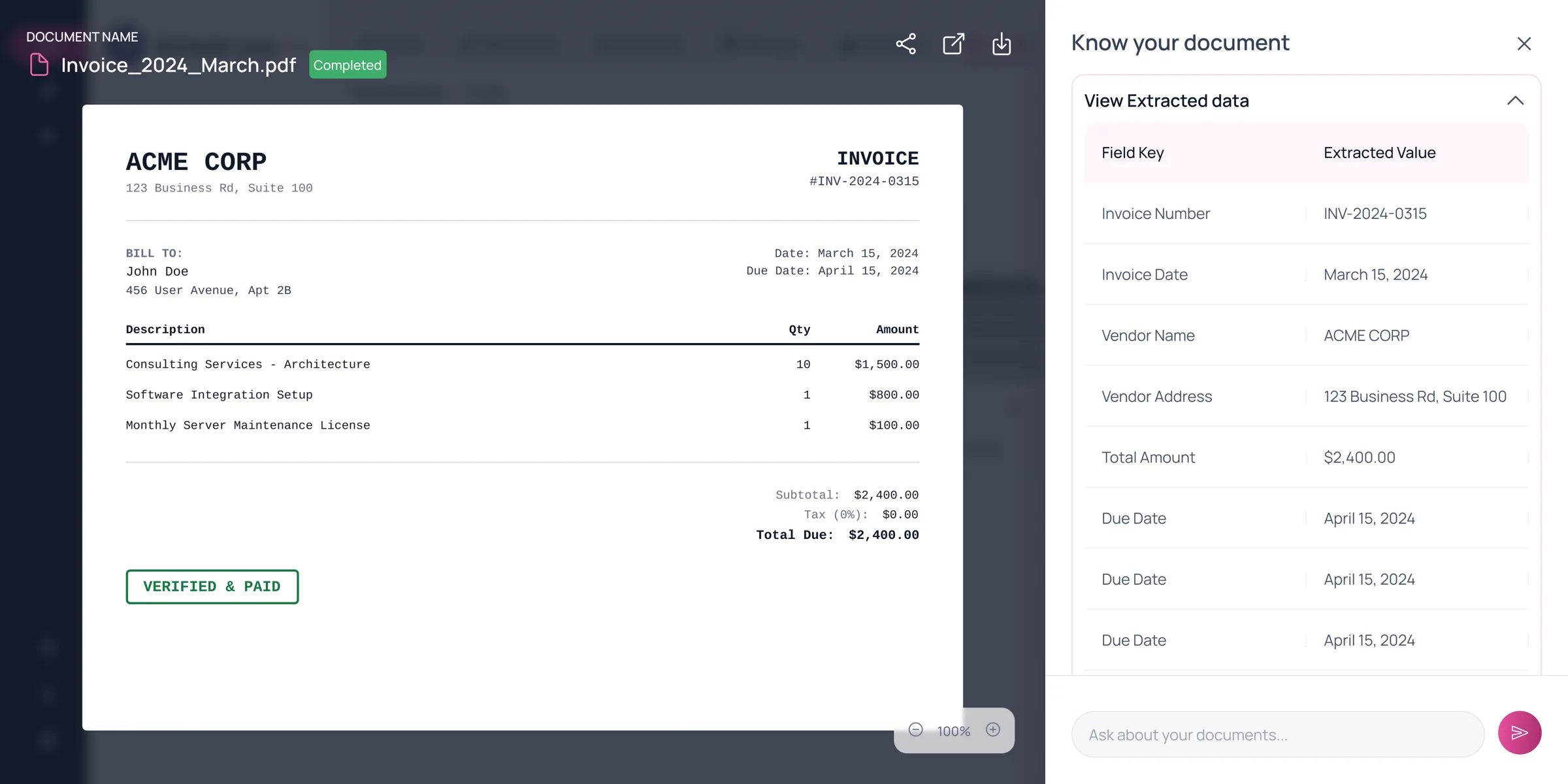The image size is (1568, 784).
Task: Click the Invoice_2024_March.pdf file name
Action: [178, 65]
